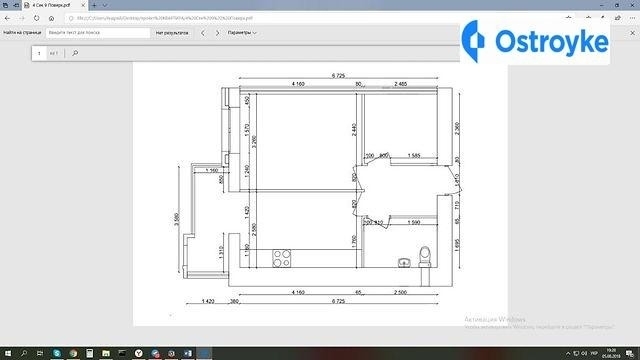Image resolution: width=640 pixels, height=360 pixels.
Task: Click the file address bar URL
Action: (x=165, y=18)
